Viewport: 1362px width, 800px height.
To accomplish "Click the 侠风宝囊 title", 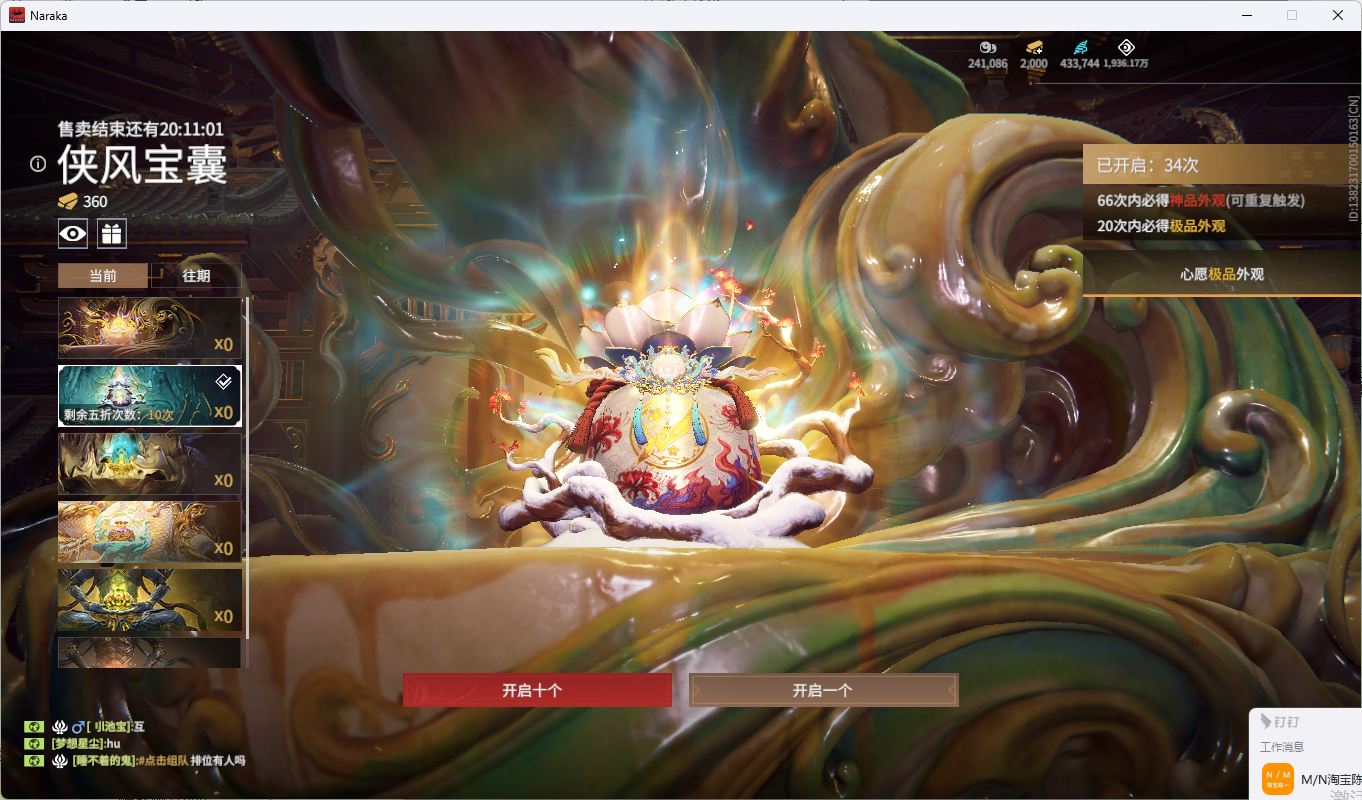I will 143,163.
